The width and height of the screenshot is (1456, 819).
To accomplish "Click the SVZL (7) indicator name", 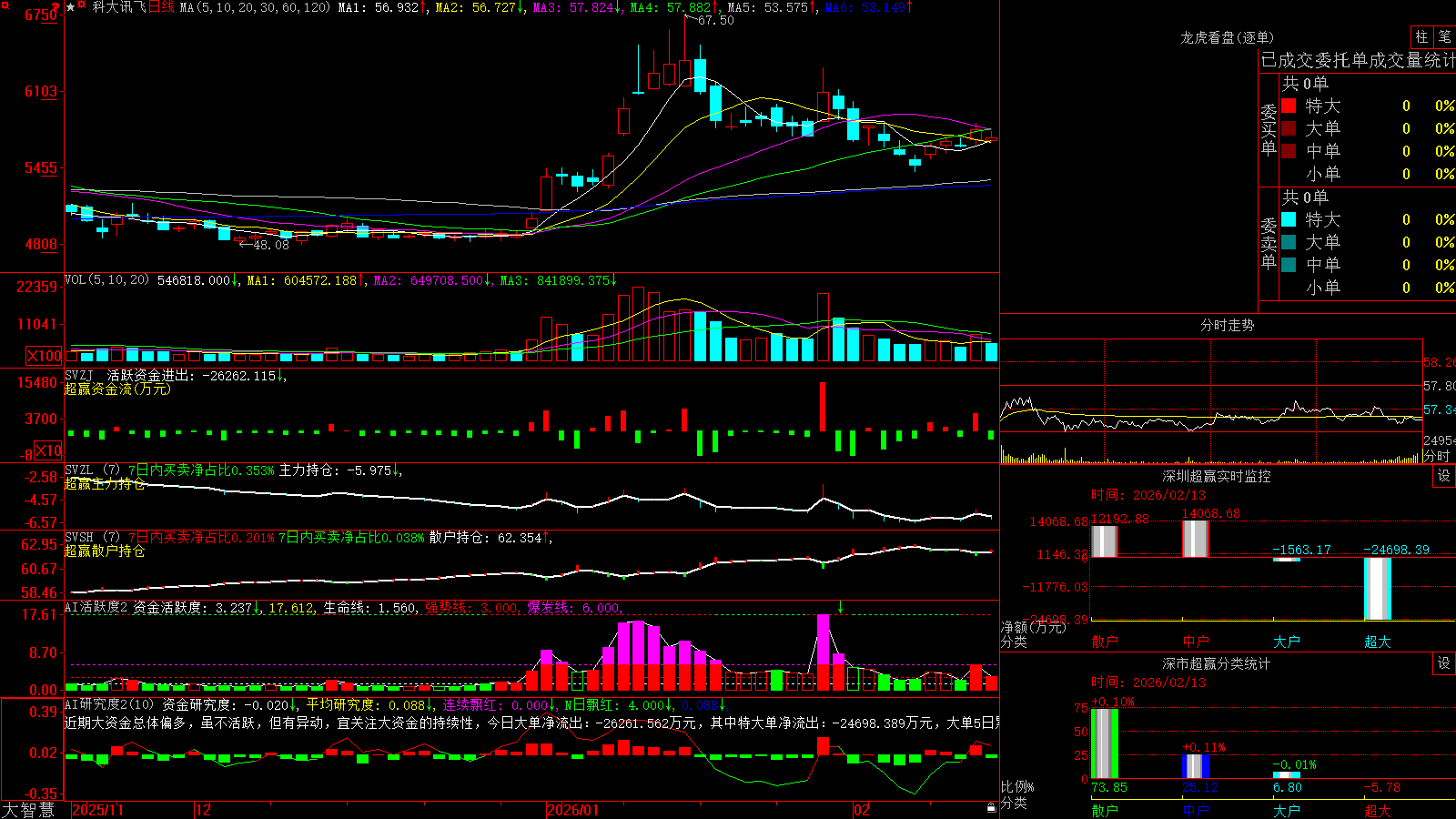I will coord(92,470).
